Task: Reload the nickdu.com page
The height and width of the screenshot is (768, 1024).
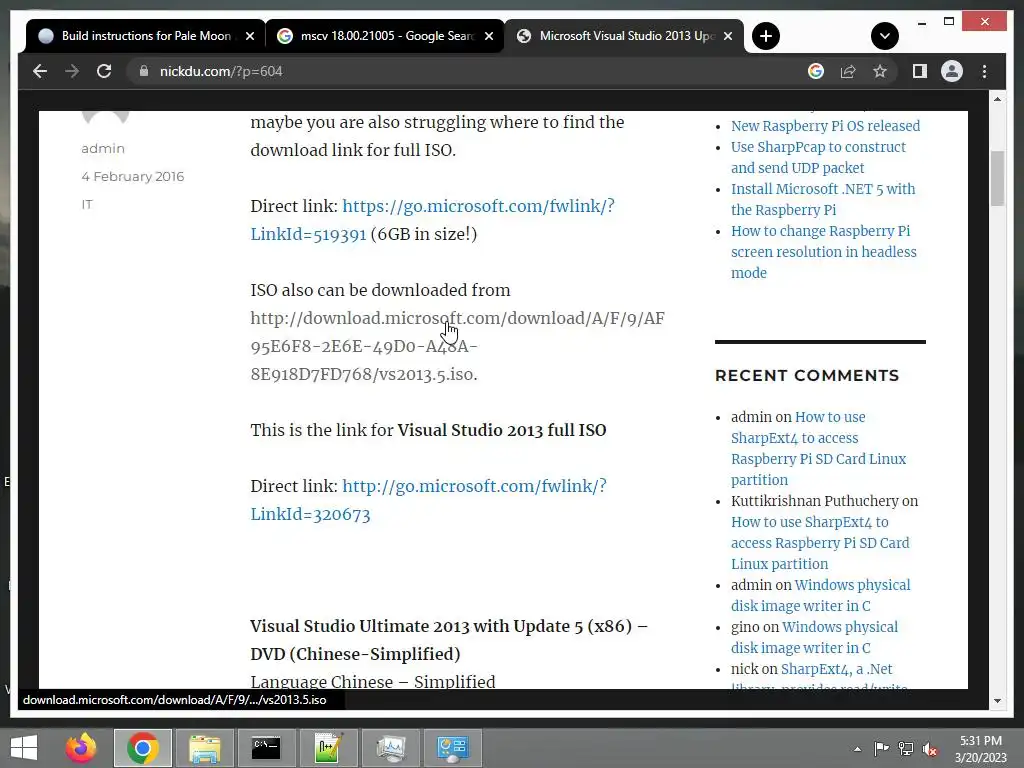Action: [x=104, y=71]
